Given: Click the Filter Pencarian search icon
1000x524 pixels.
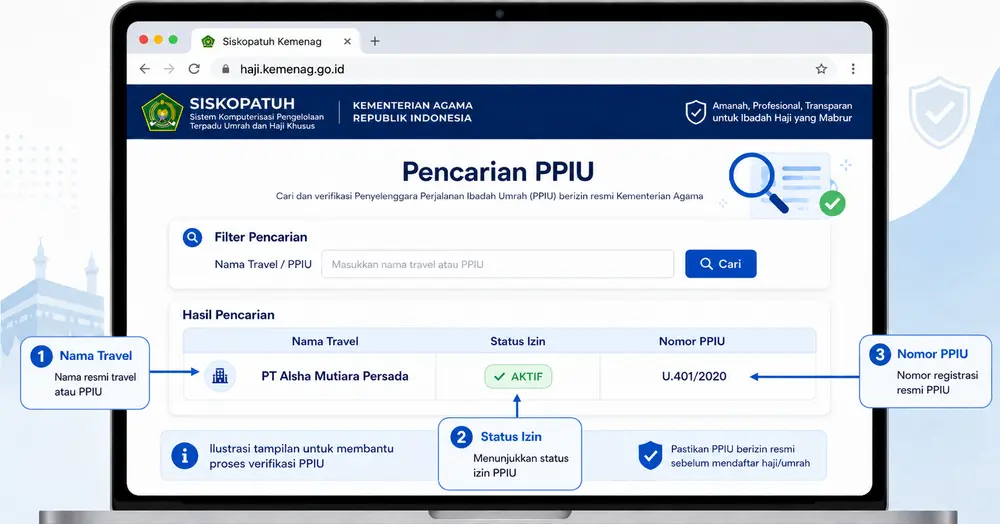Looking at the screenshot, I should click(192, 237).
